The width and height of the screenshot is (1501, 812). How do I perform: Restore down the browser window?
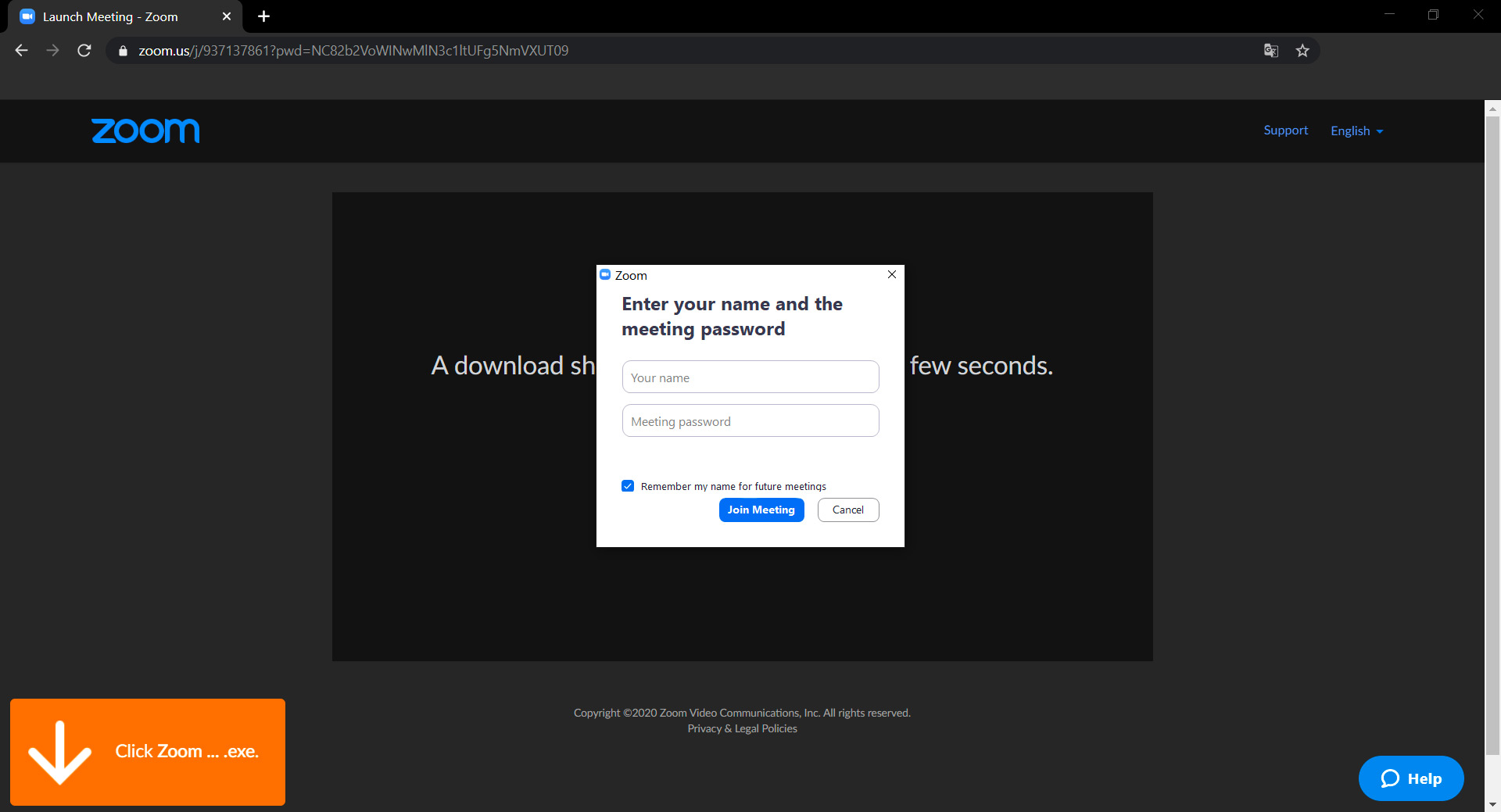[x=1433, y=15]
